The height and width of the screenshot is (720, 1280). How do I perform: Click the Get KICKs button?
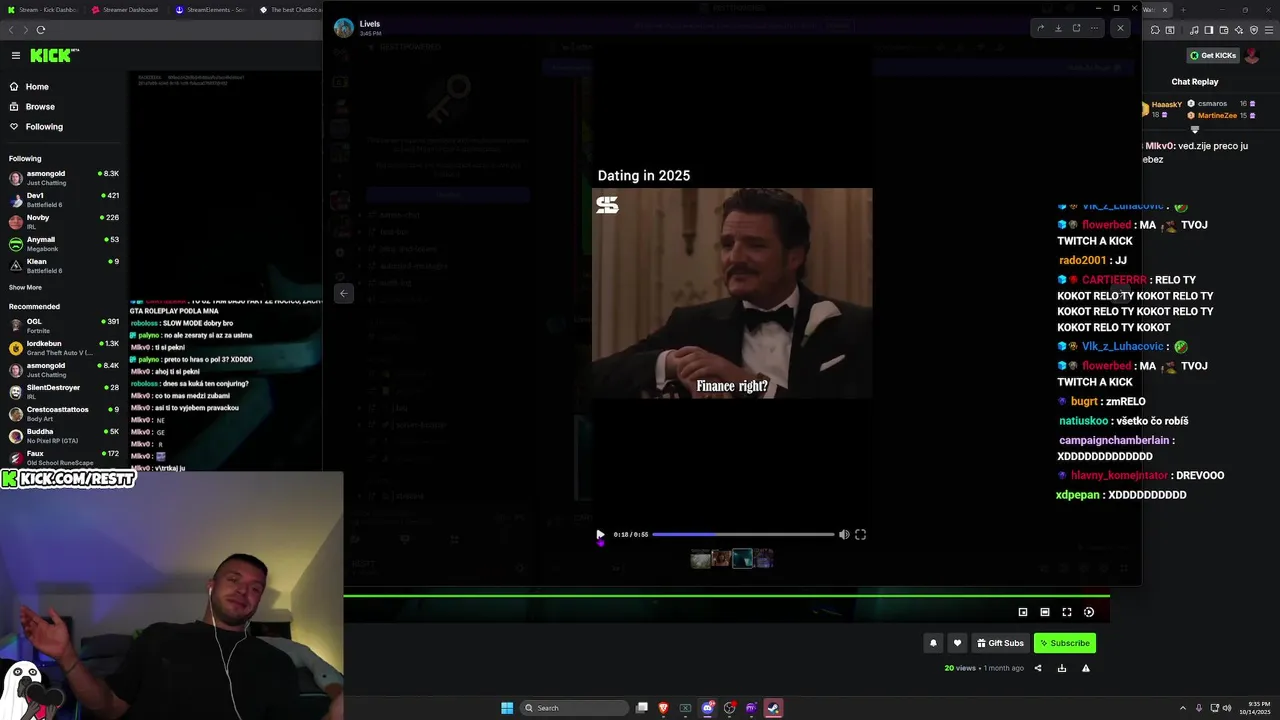point(1213,55)
